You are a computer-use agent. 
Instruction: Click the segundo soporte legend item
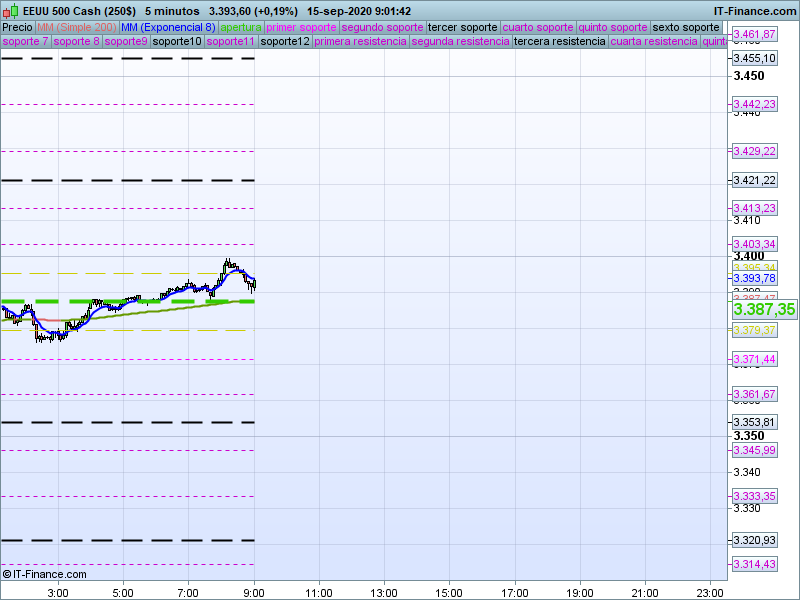pos(383,27)
